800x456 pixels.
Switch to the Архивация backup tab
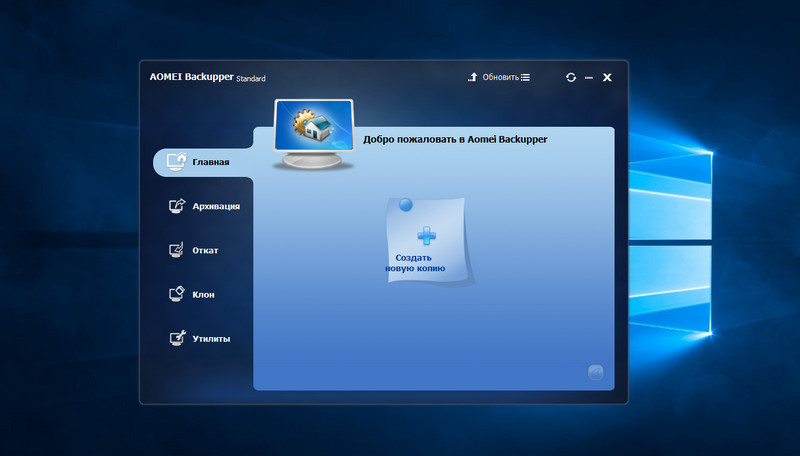[204, 206]
